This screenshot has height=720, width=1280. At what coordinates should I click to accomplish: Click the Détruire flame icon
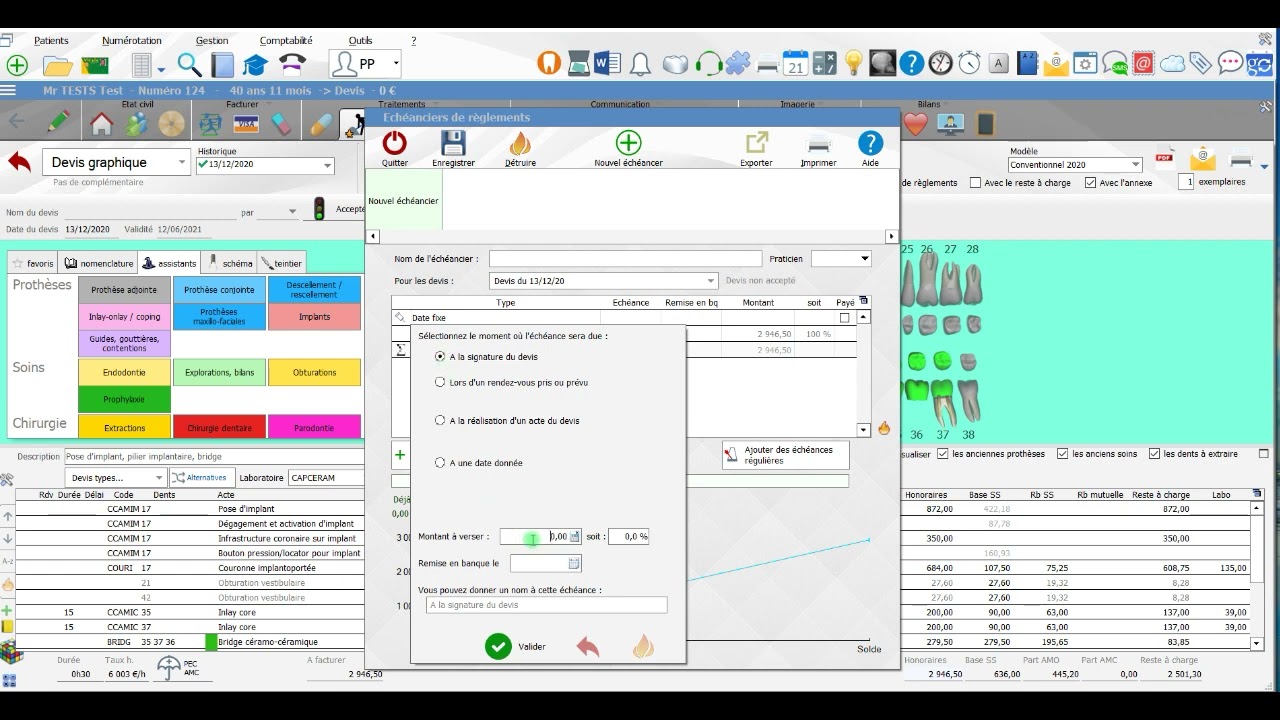519,143
